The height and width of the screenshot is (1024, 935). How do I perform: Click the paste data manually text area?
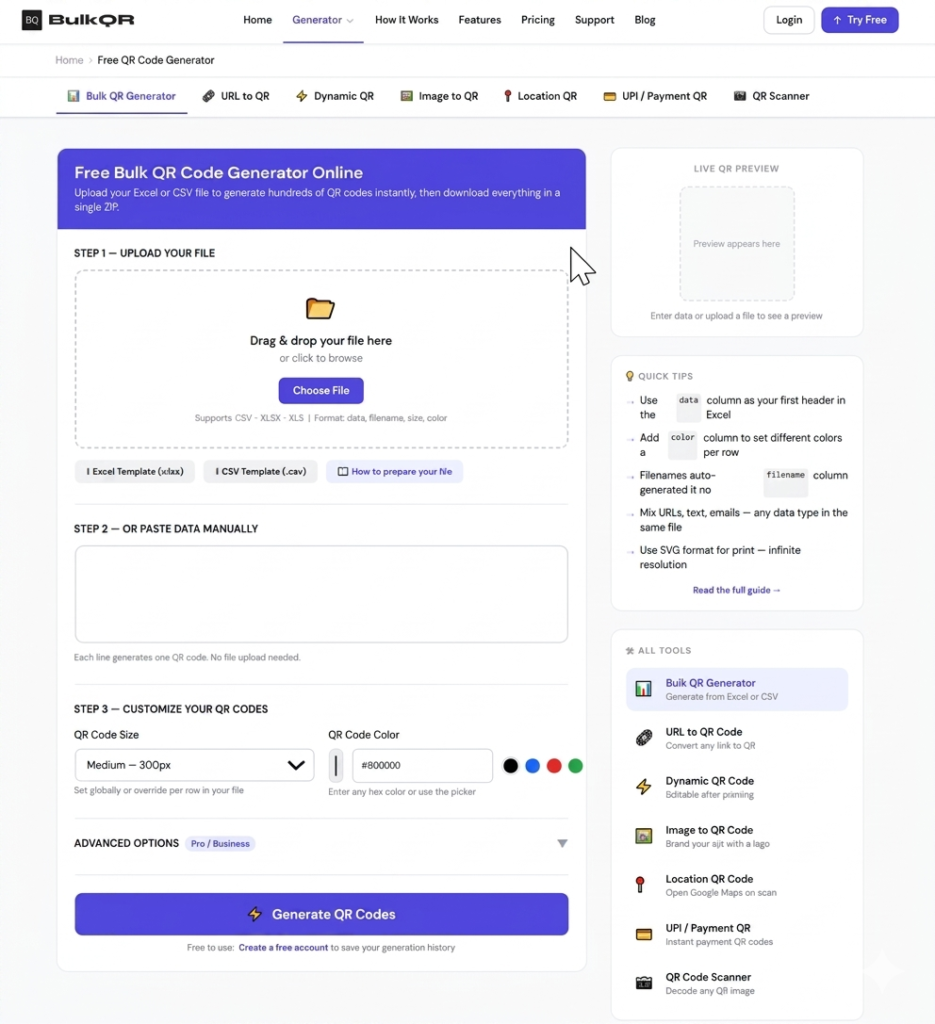321,594
